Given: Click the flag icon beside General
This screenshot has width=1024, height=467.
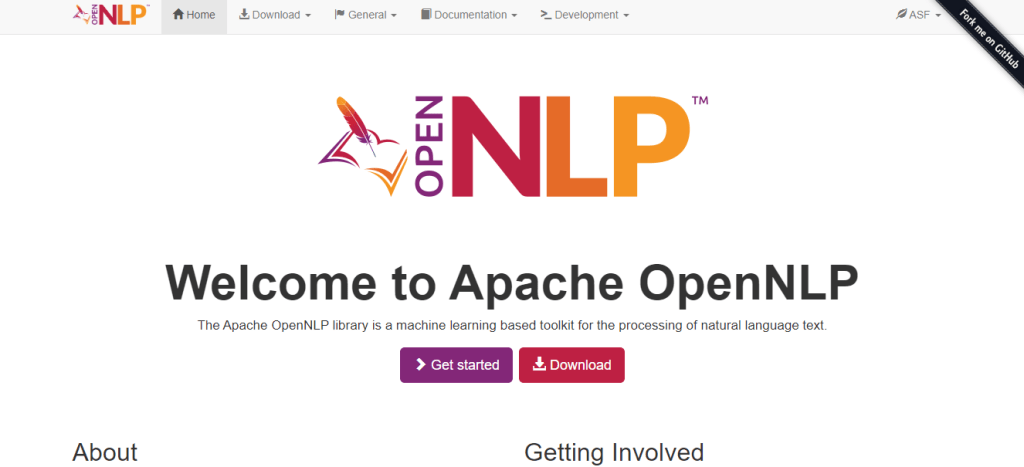Looking at the screenshot, I should pos(339,15).
